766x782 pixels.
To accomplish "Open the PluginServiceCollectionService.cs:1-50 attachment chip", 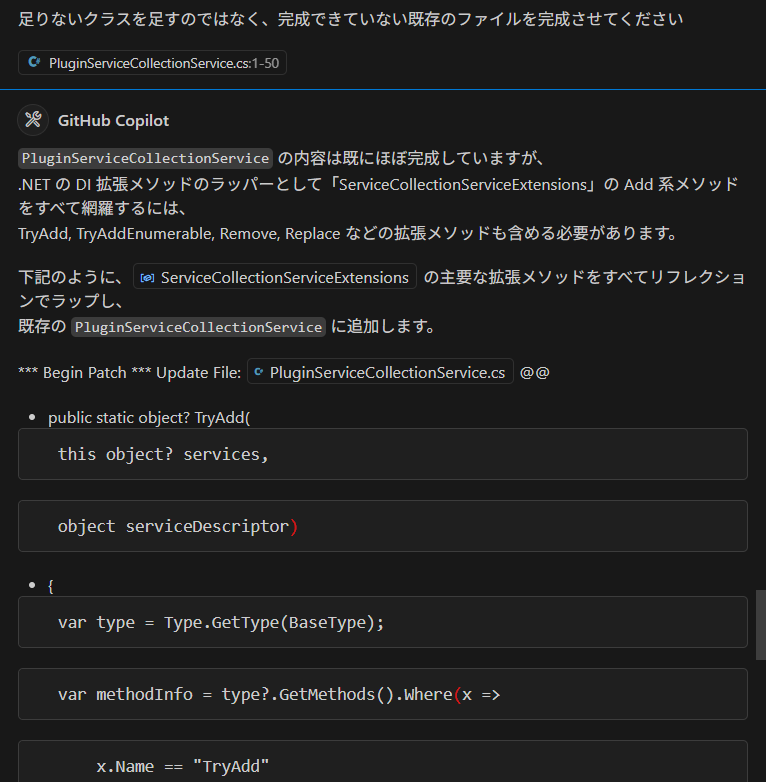I will click(x=152, y=63).
